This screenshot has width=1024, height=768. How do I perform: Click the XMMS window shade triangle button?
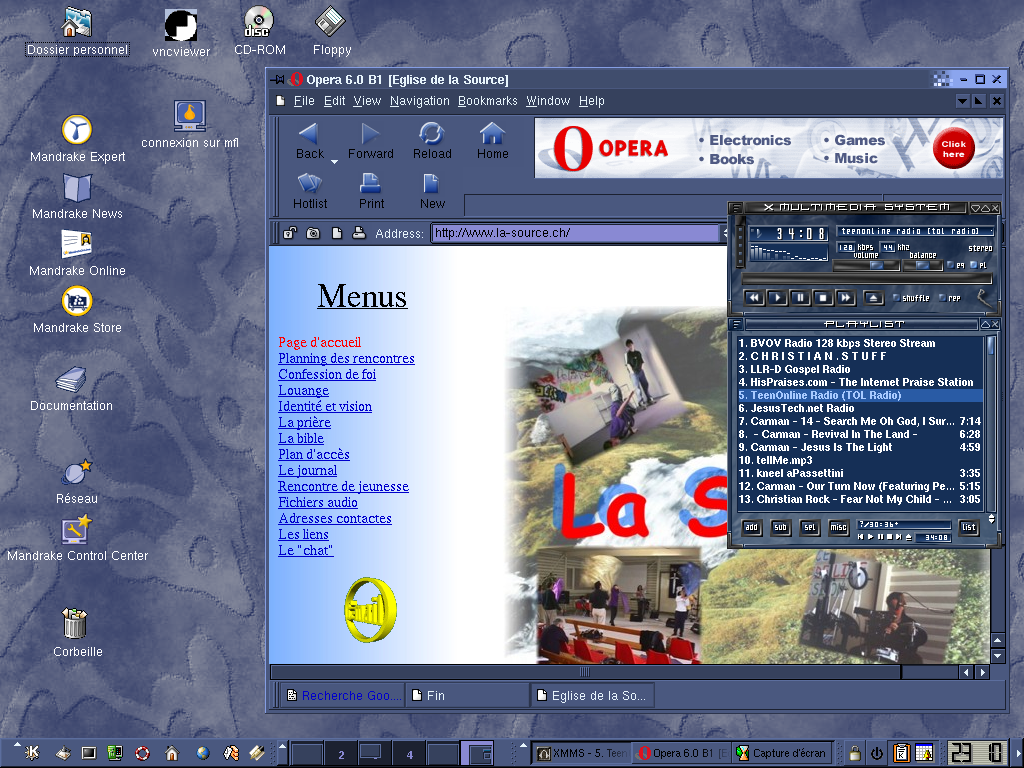tap(984, 208)
